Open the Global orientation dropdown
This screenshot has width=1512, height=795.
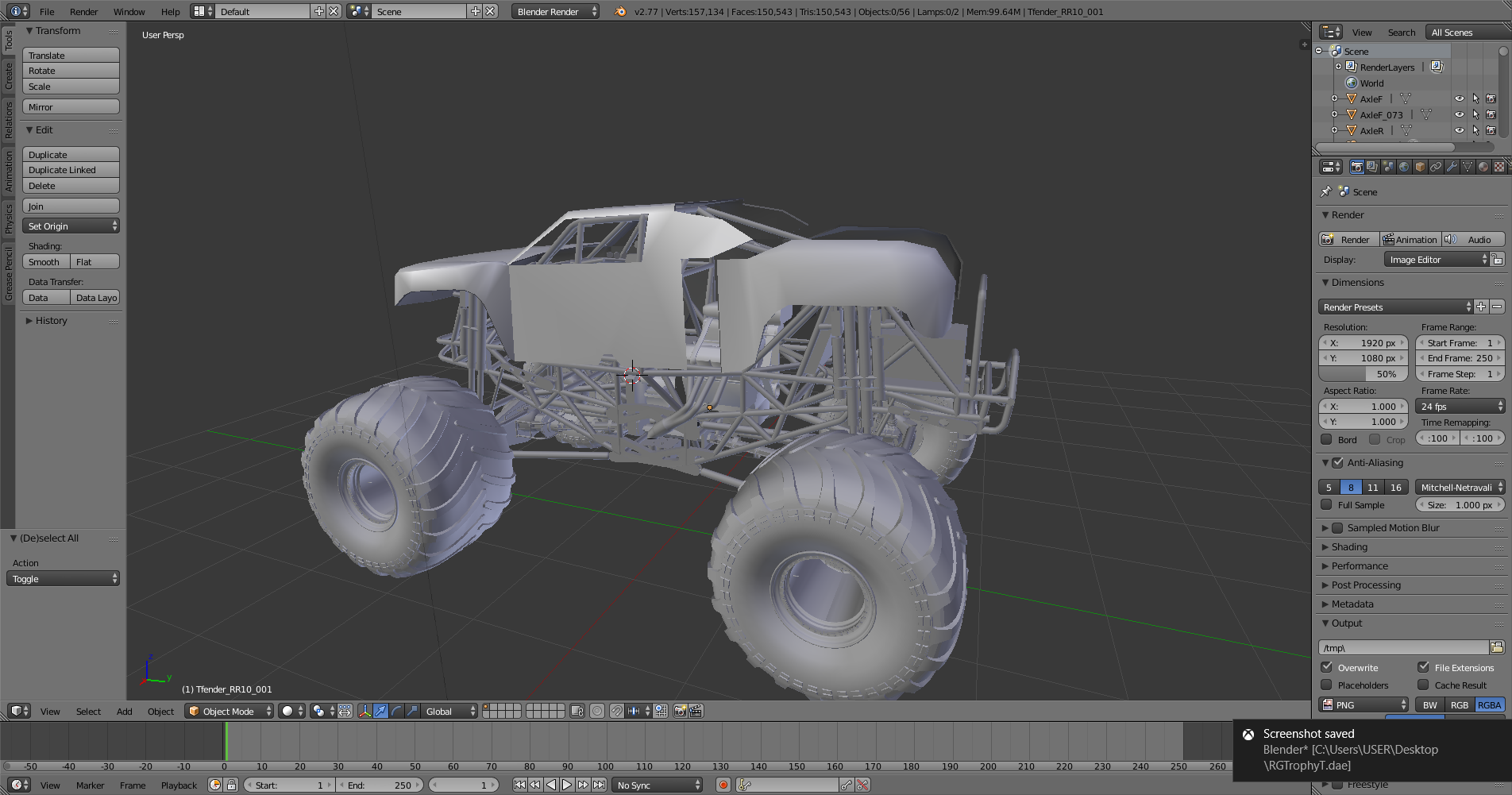click(x=449, y=711)
